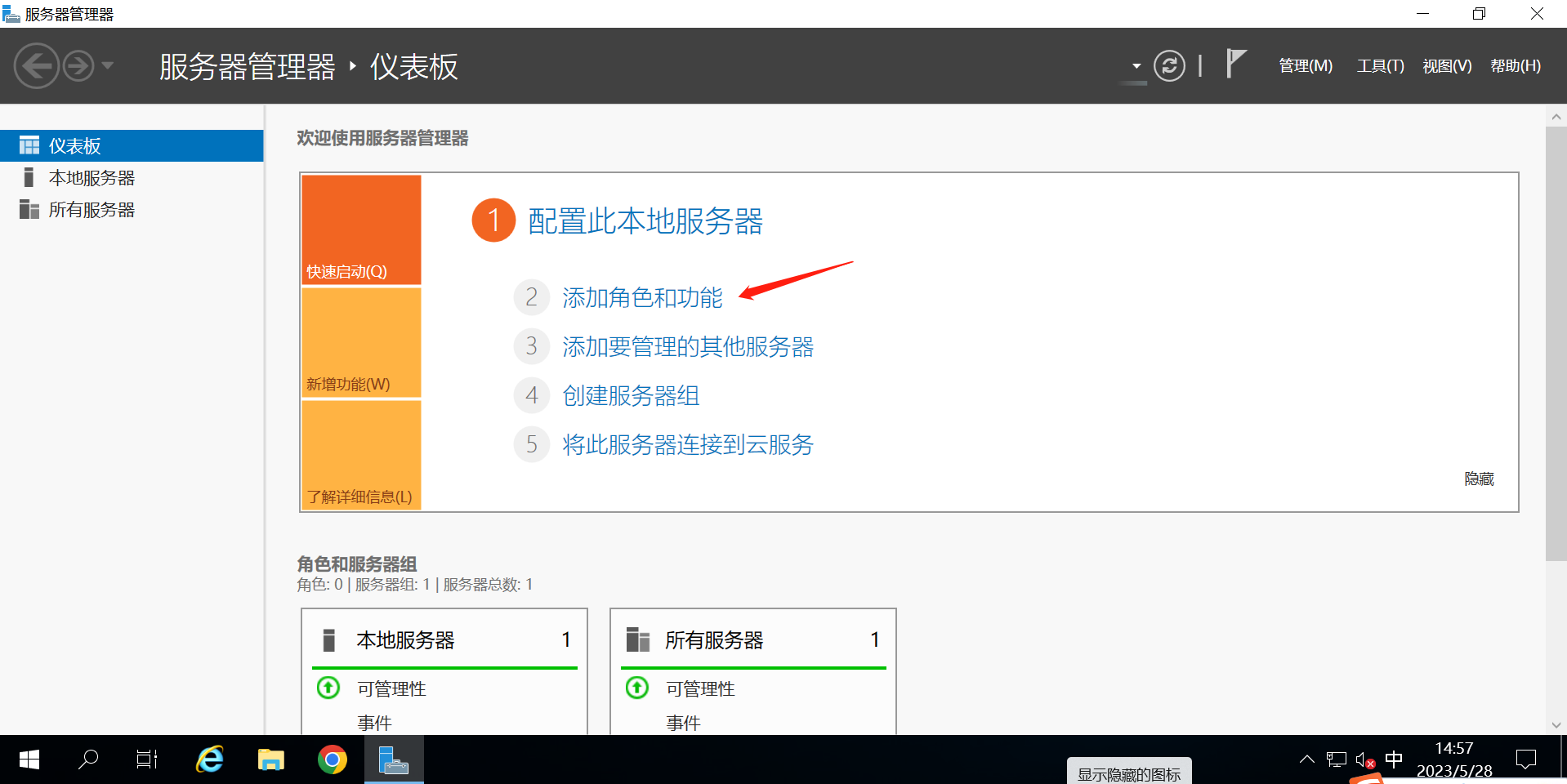1567x784 pixels.
Task: Click the 创建服务器组 link
Action: coord(631,396)
